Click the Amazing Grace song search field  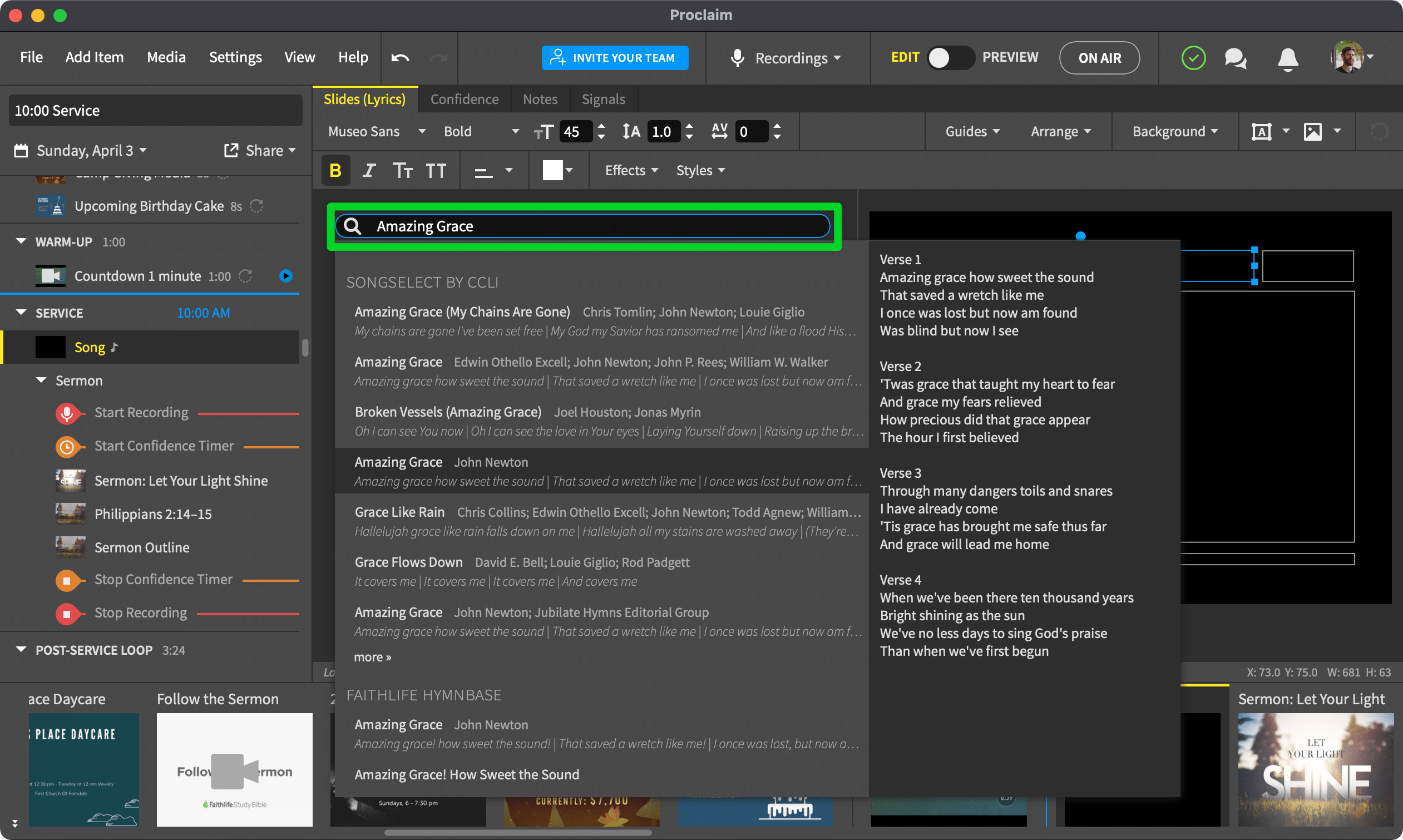[583, 226]
